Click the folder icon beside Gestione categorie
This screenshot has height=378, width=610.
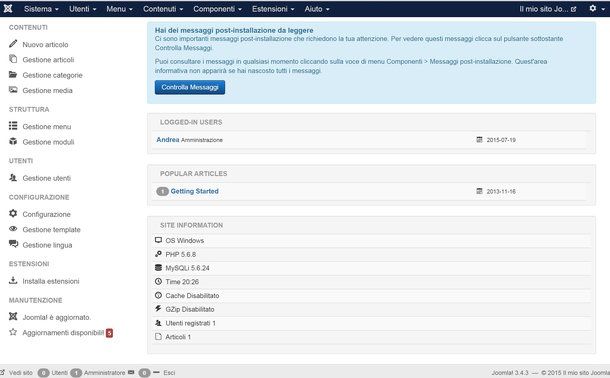click(x=13, y=74)
